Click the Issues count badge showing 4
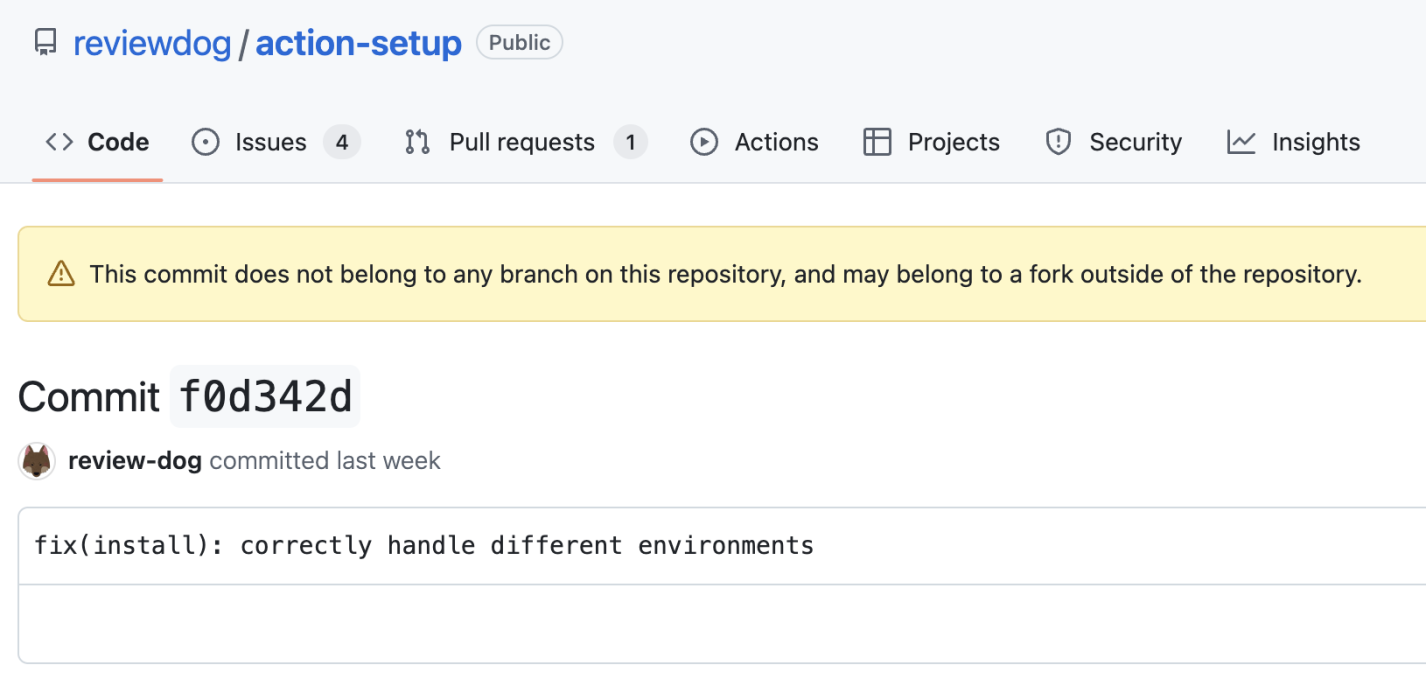Image resolution: width=1426 pixels, height=700 pixels. pyautogui.click(x=340, y=141)
